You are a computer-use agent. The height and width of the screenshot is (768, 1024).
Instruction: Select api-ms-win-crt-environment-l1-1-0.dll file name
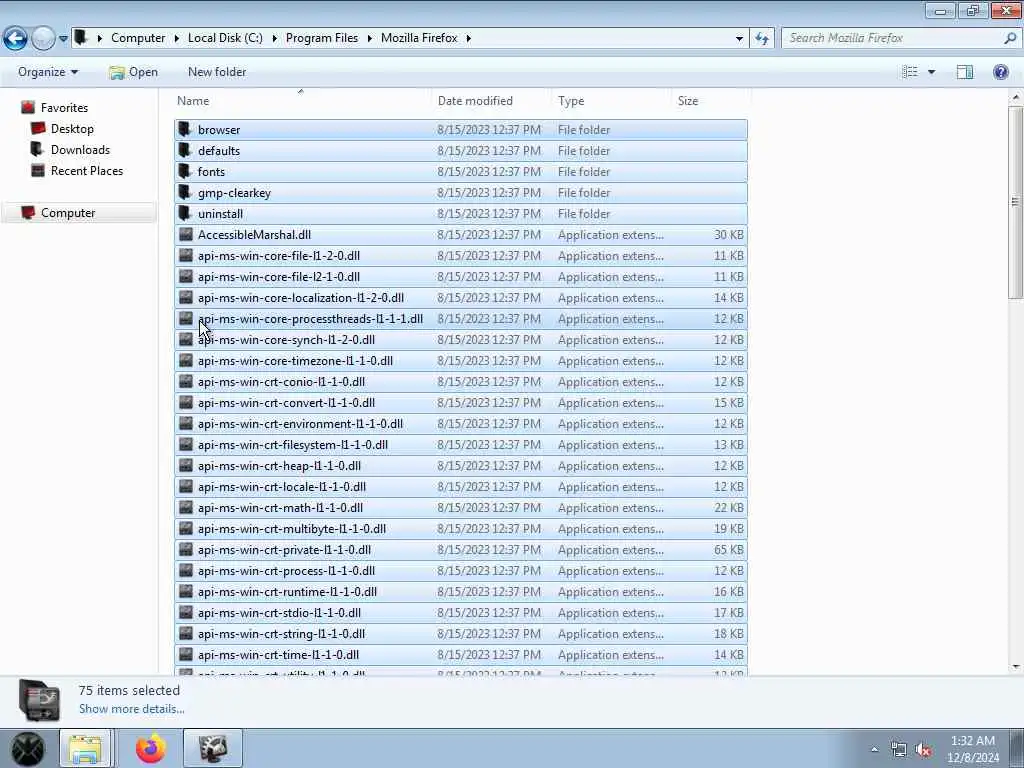coord(300,423)
